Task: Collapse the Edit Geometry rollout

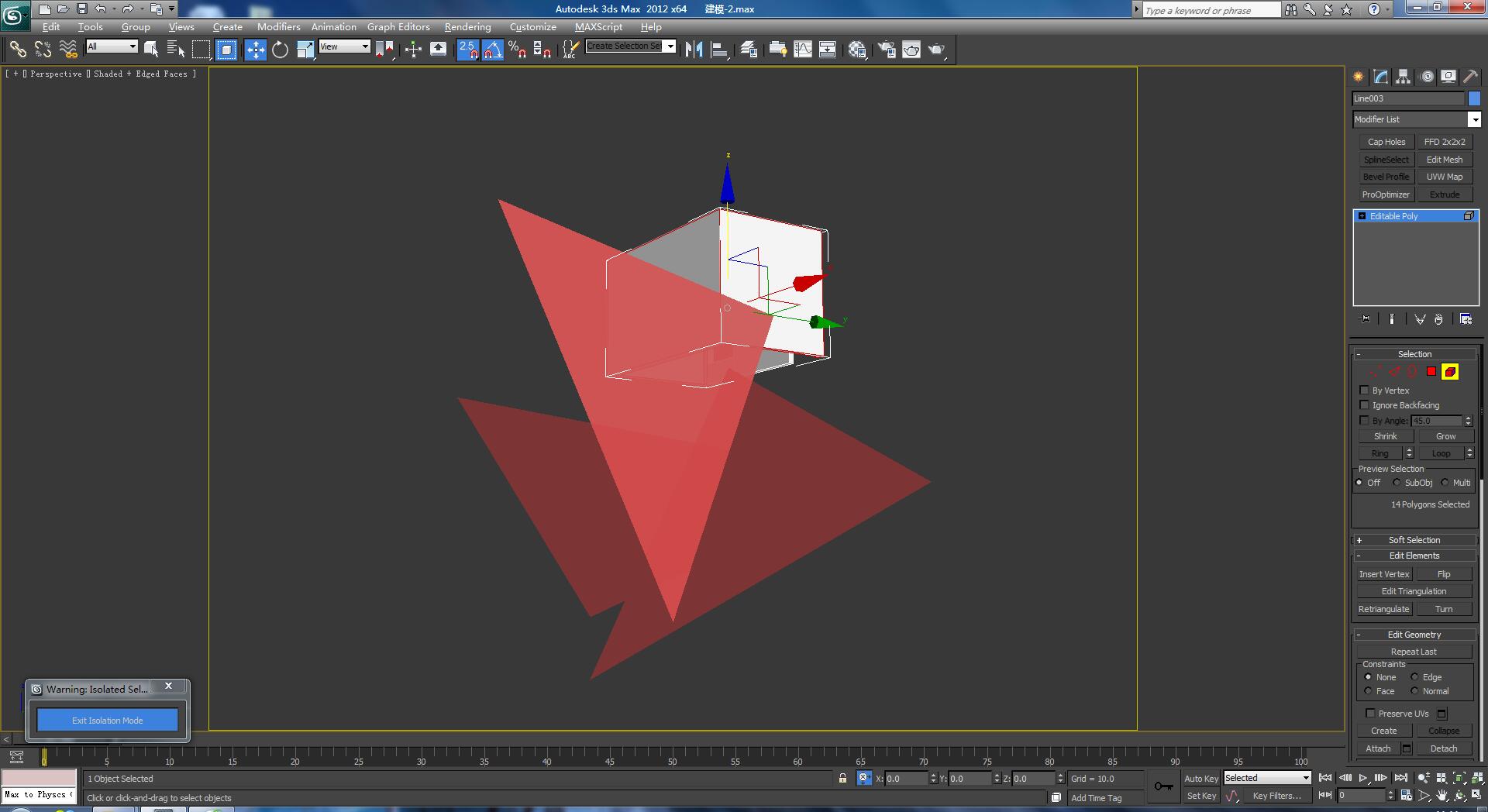Action: (1414, 635)
